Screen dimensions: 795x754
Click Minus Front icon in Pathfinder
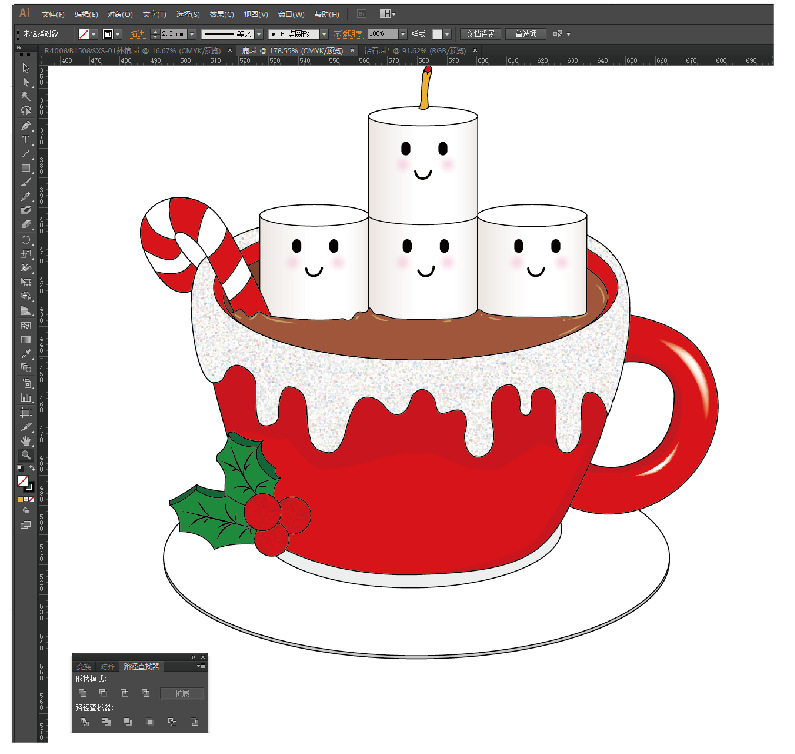coord(104,693)
